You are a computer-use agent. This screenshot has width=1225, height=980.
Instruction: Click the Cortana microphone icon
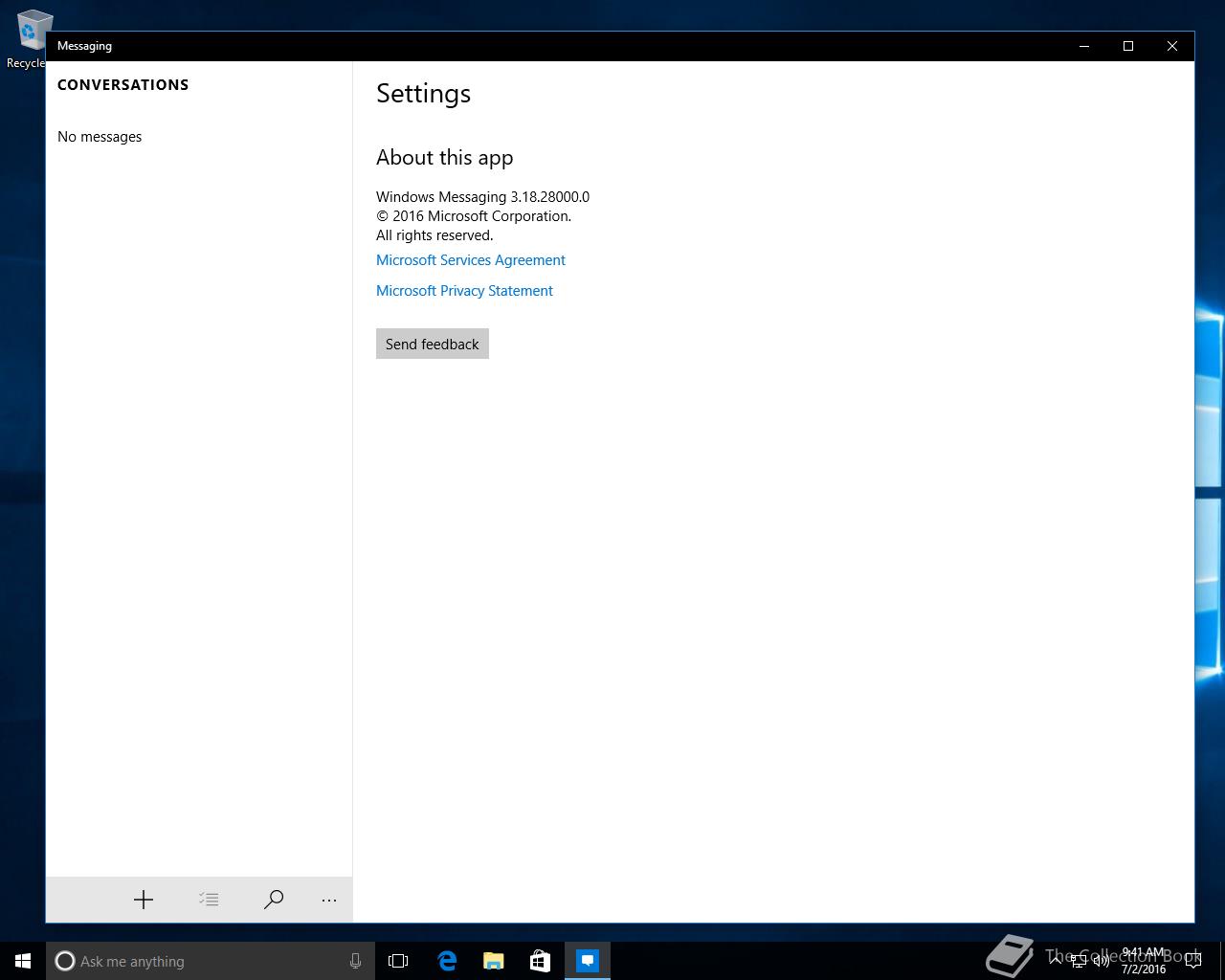tap(355, 961)
